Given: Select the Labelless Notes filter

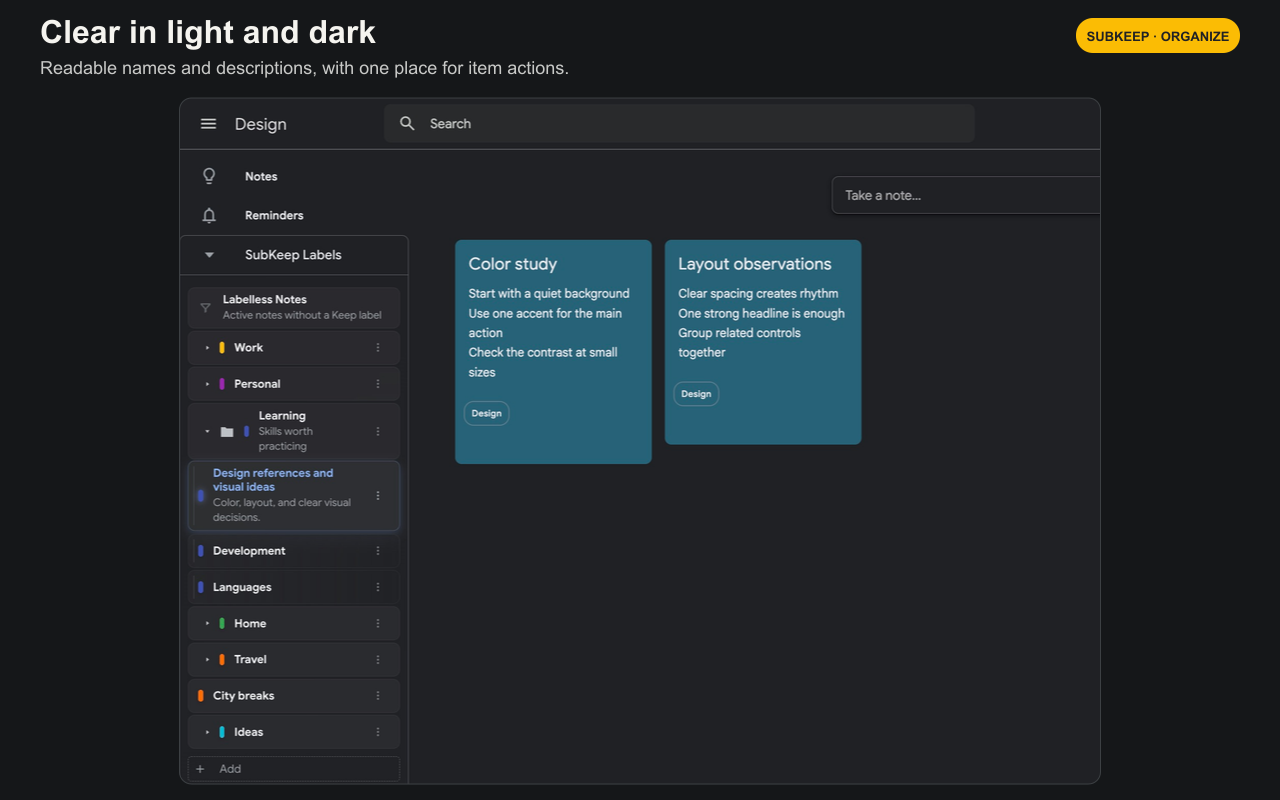Looking at the screenshot, I should [x=294, y=307].
